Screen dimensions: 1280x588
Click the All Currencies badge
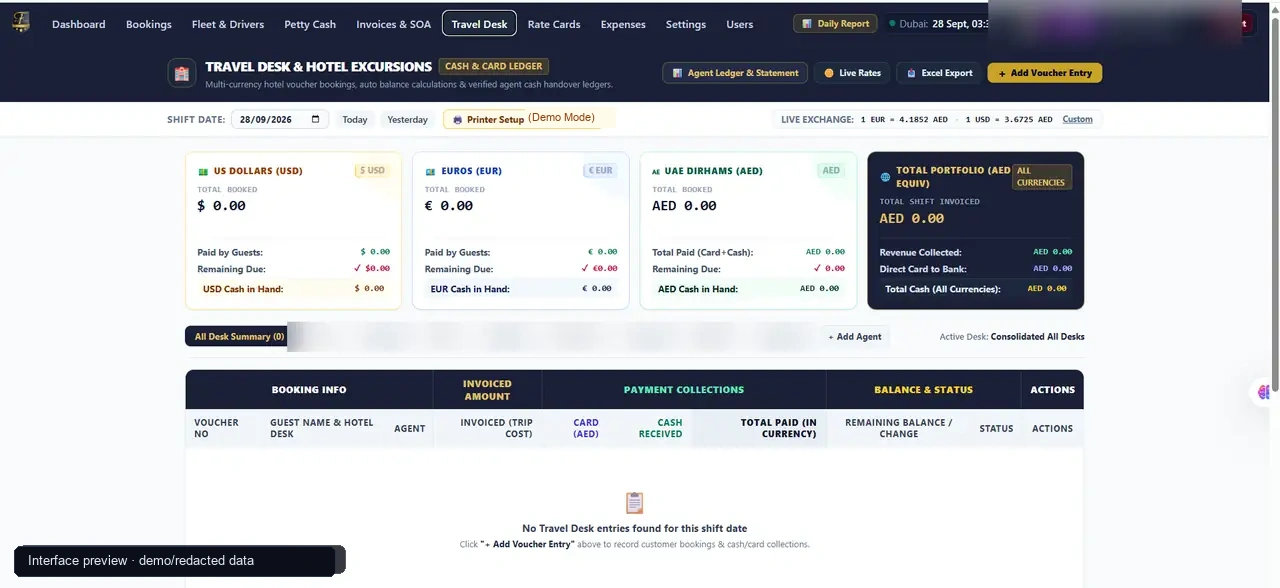click(1041, 177)
